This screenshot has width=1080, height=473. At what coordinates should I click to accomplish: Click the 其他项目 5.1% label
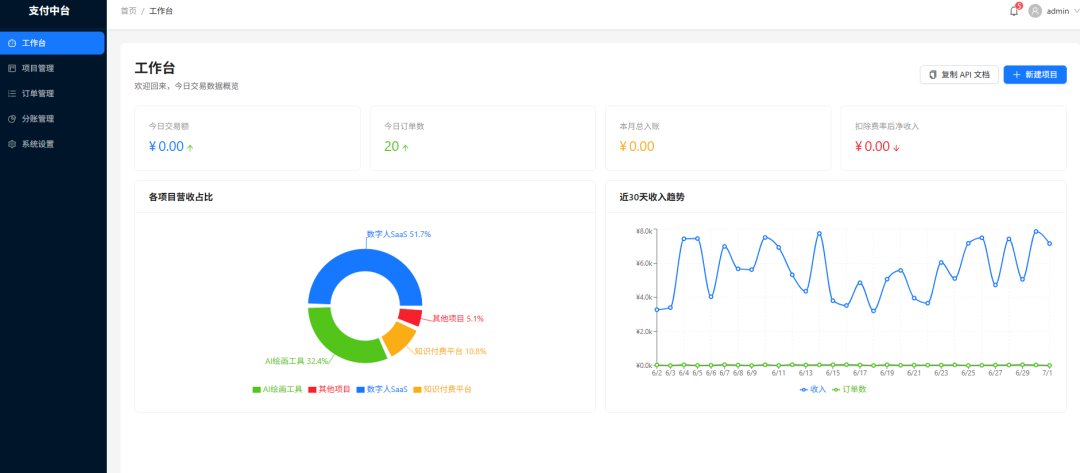(x=458, y=319)
